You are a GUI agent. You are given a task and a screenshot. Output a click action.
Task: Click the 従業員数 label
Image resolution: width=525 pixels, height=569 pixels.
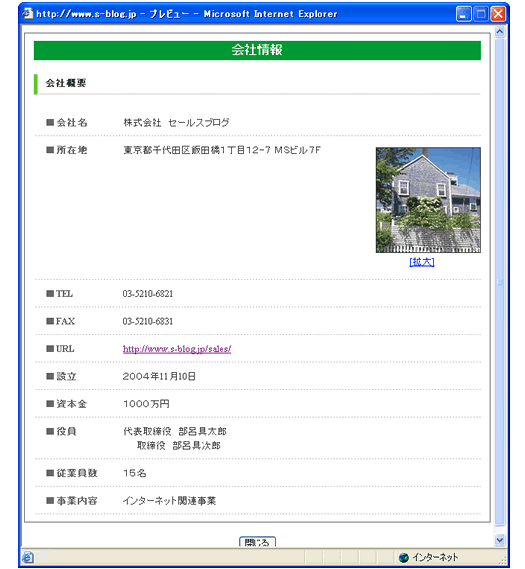tap(77, 474)
